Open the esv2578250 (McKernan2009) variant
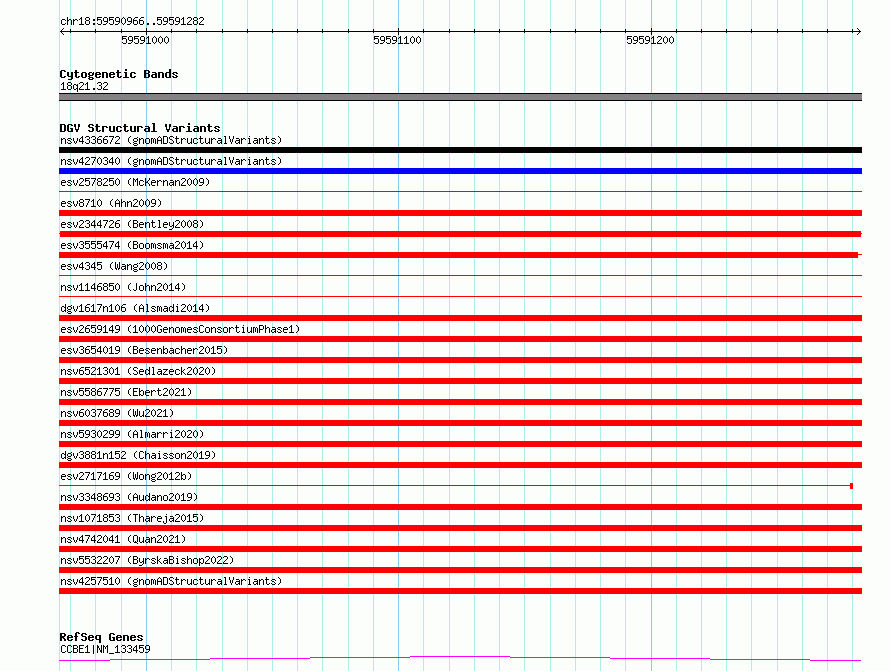 click(x=134, y=182)
